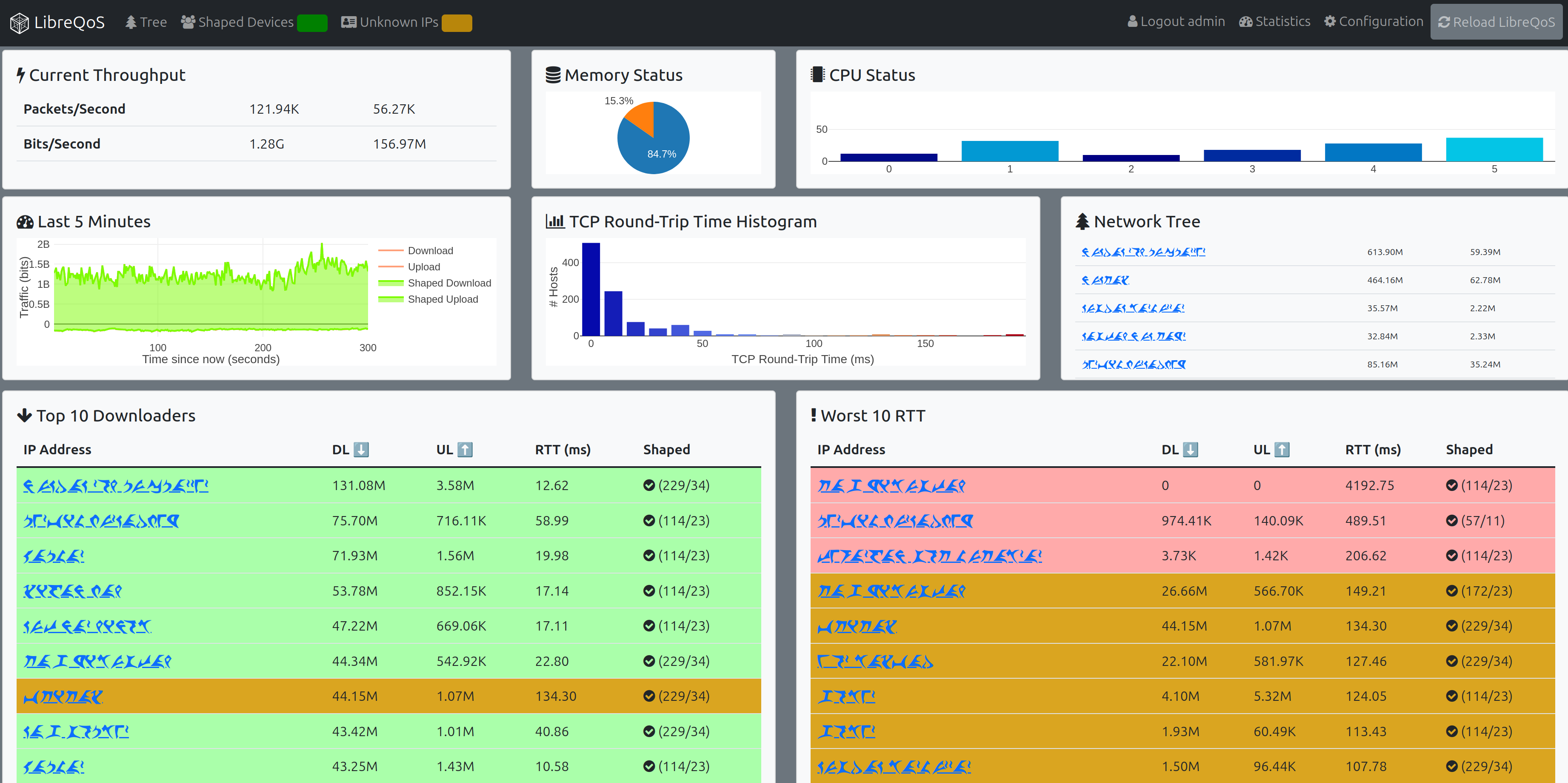Click the UL up-arrow icon in Worst 10 RTT
Viewport: 1568px width, 783px height.
(1281, 449)
